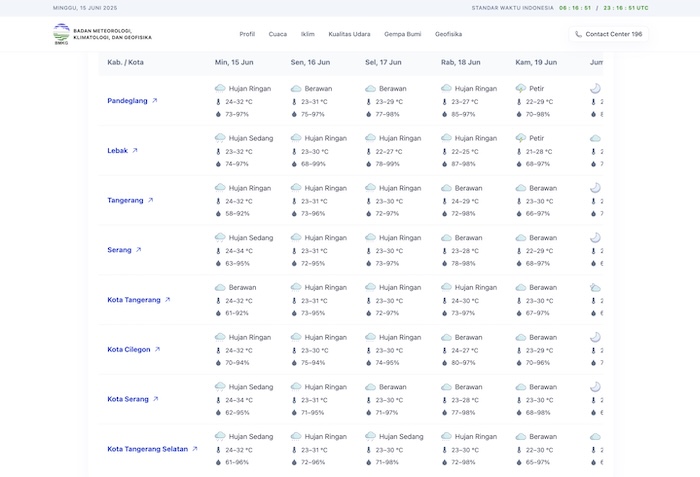Click the Standar Waktu Indonesia clock
Viewport: 700px width, 477px height.
pos(575,8)
